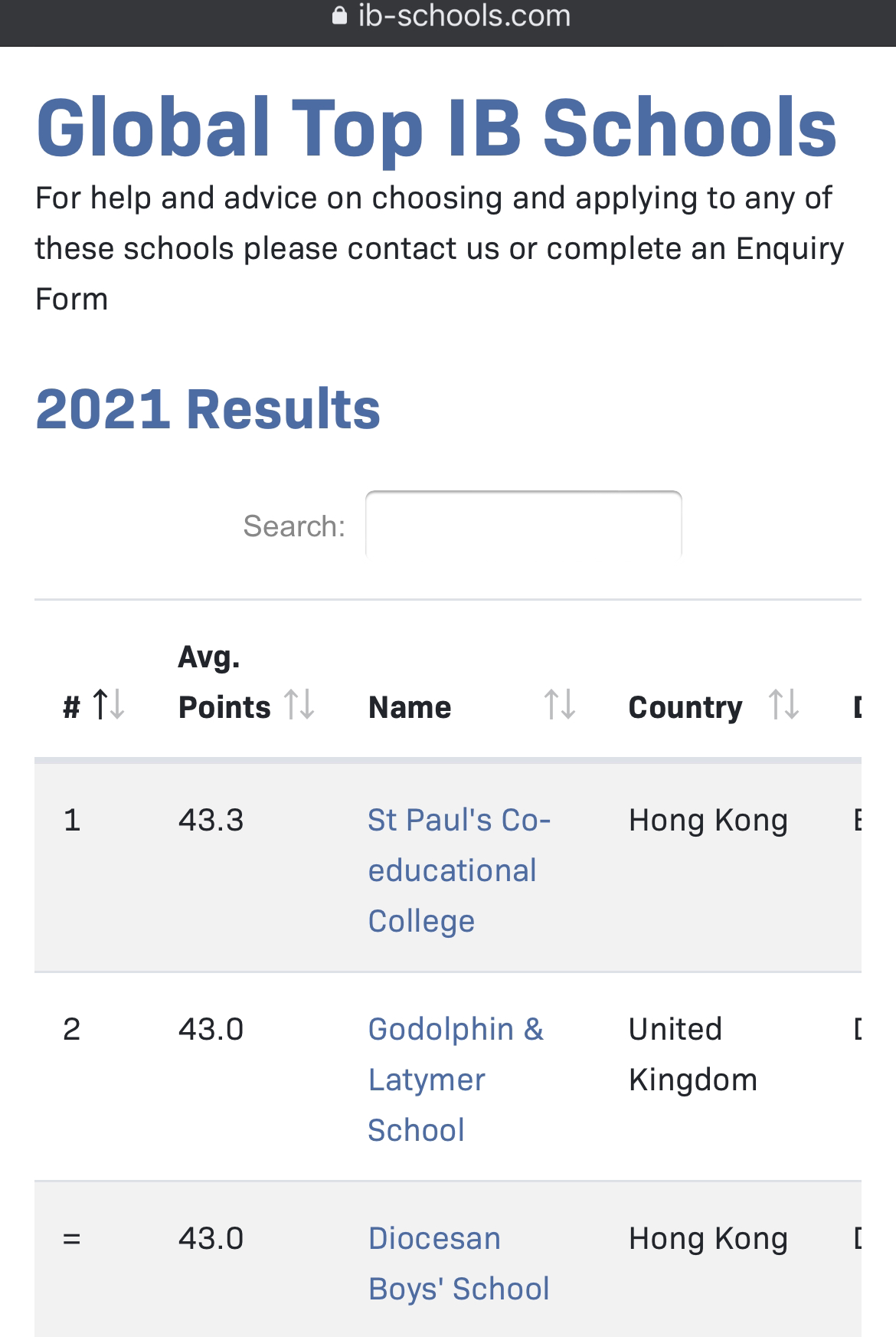896x1337 pixels.
Task: Select the 2021 Results heading
Action: pyautogui.click(x=208, y=408)
